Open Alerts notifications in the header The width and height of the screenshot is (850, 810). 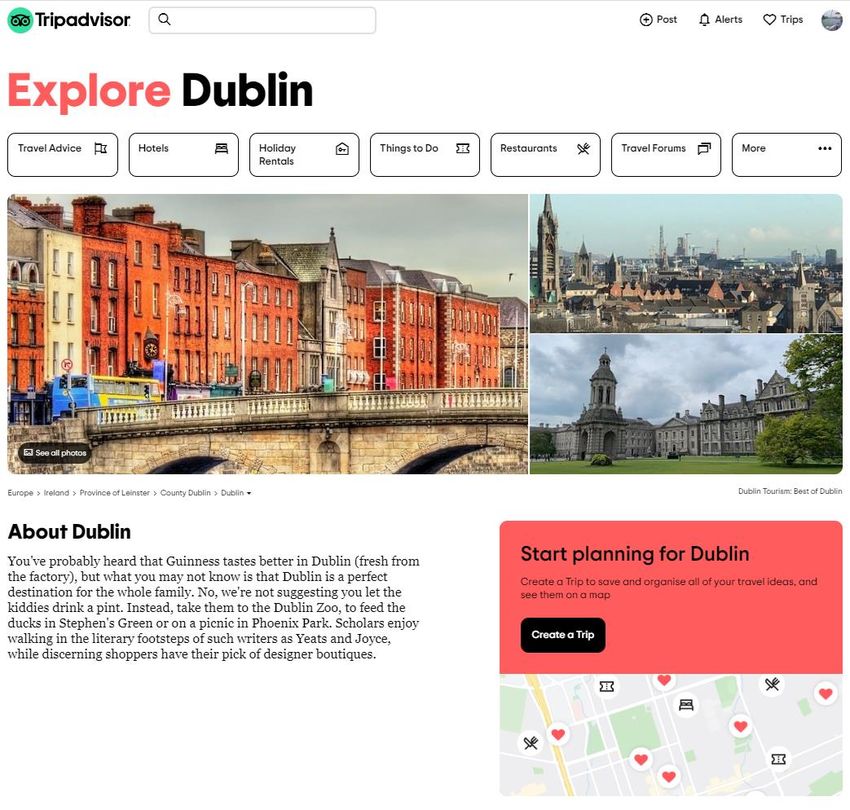tap(720, 20)
